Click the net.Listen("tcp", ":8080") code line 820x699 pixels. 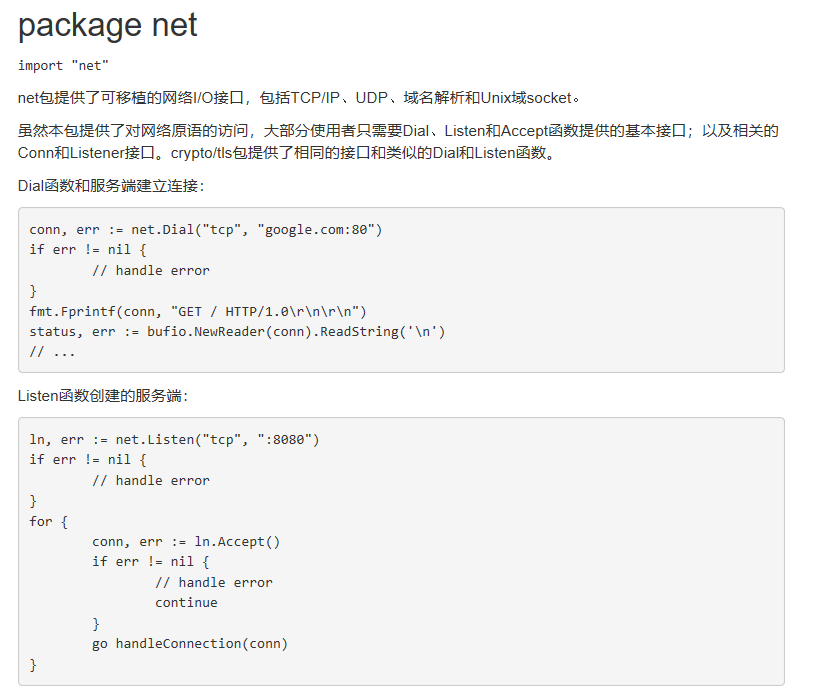[x=174, y=440]
